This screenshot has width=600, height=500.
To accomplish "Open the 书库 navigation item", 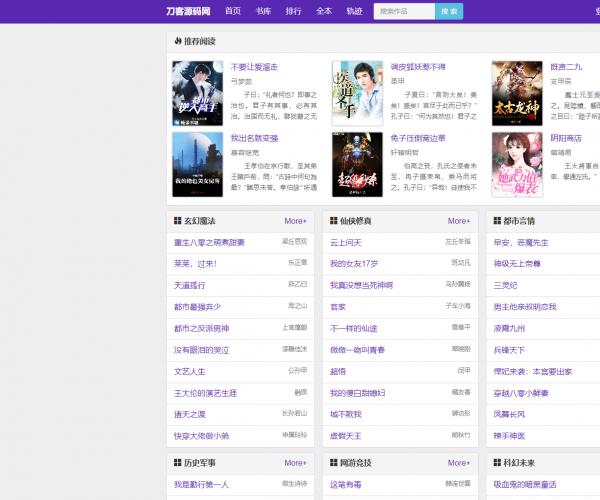I will pos(263,11).
